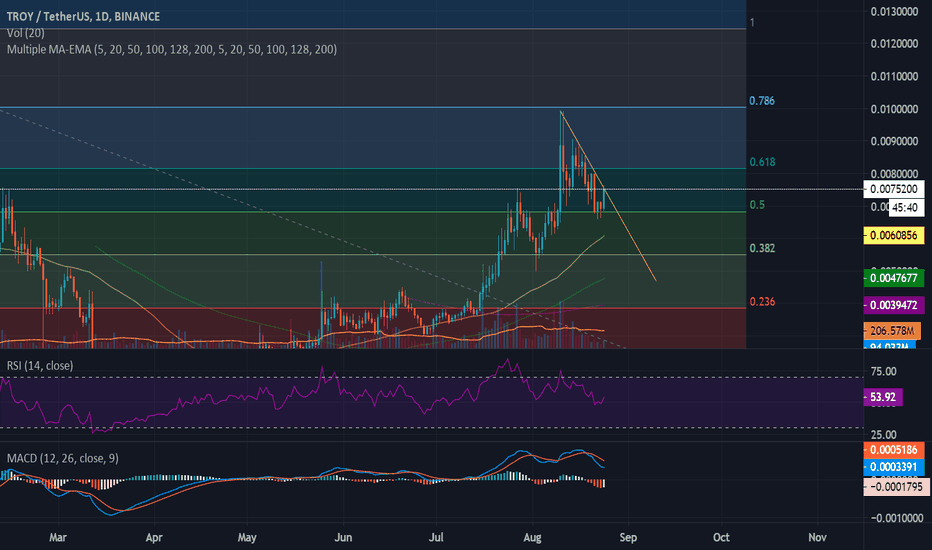932x550 pixels.
Task: Click the 0.0100000 price axis label
Action: (x=894, y=109)
